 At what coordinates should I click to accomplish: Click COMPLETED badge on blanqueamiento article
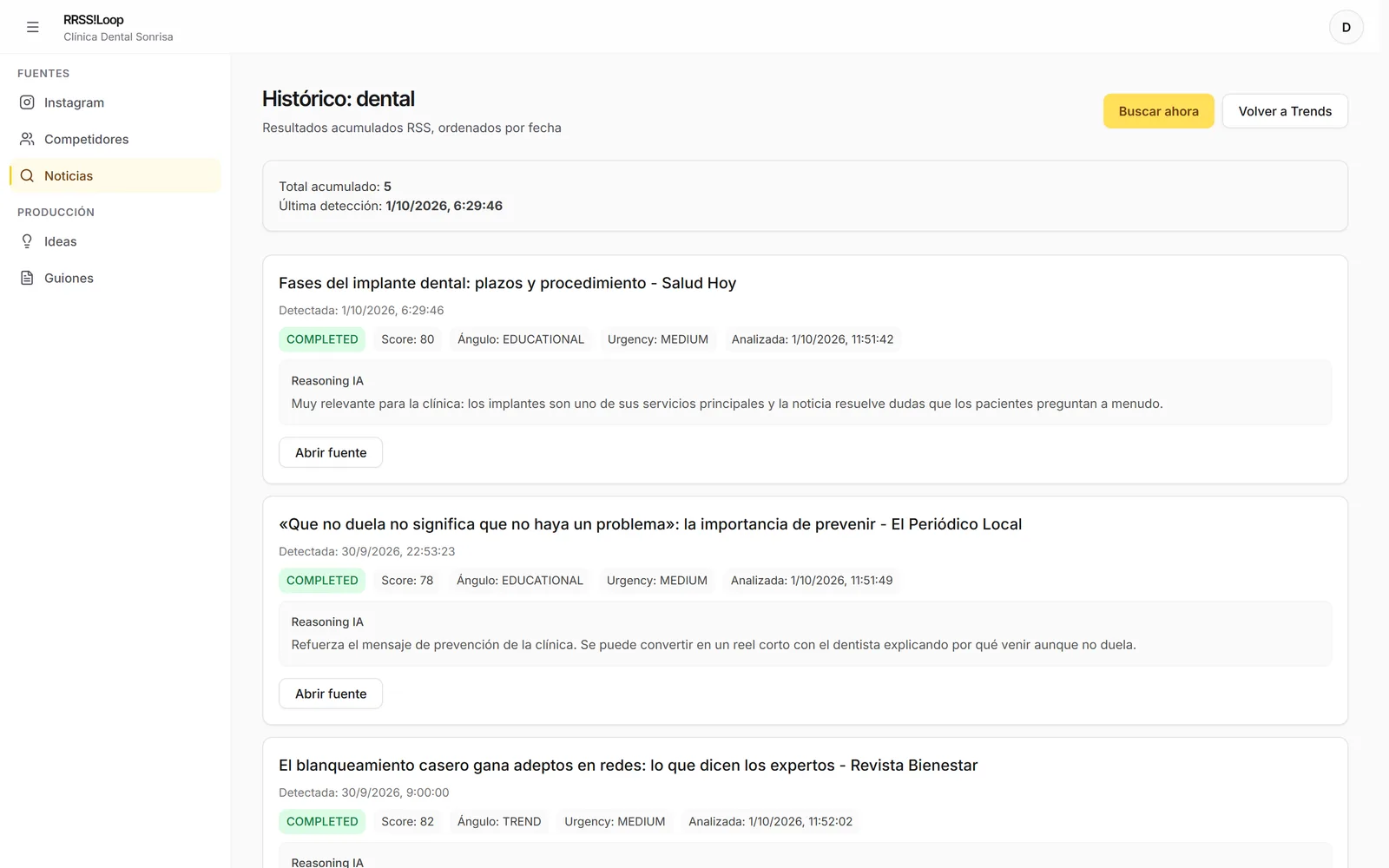pos(322,822)
